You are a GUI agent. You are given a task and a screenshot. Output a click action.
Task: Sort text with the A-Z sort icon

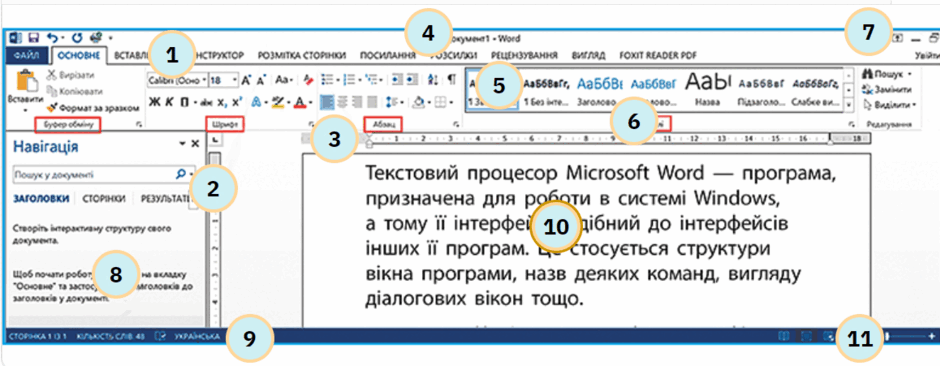[x=434, y=80]
